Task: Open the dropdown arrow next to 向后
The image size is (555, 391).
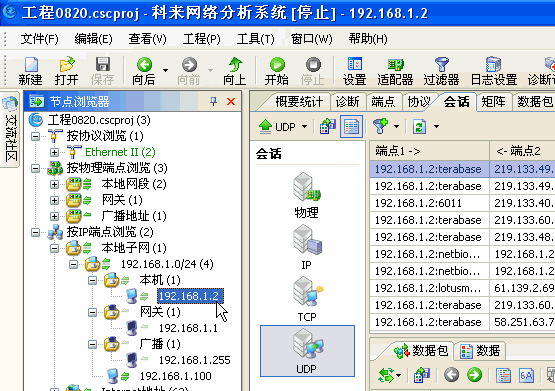Action: click(x=165, y=70)
